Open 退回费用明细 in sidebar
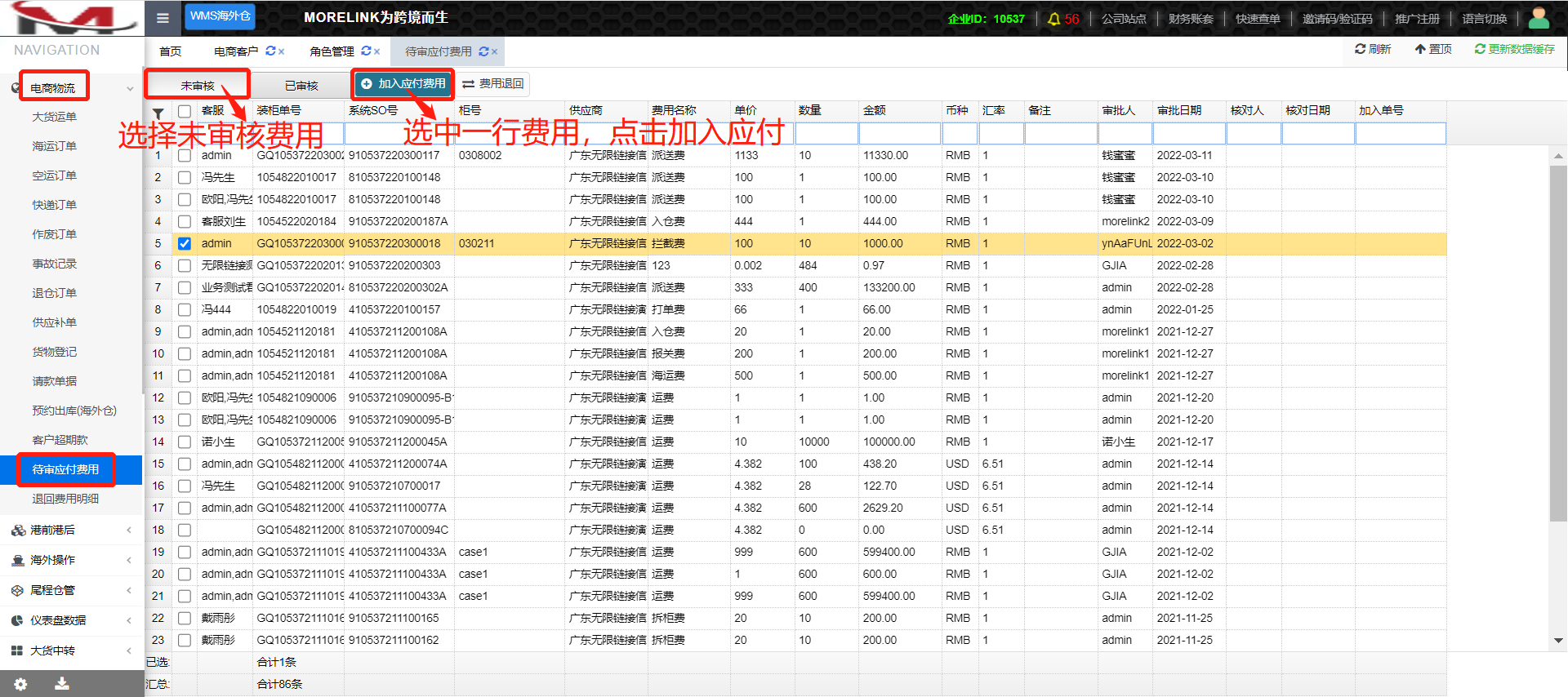 click(x=65, y=499)
